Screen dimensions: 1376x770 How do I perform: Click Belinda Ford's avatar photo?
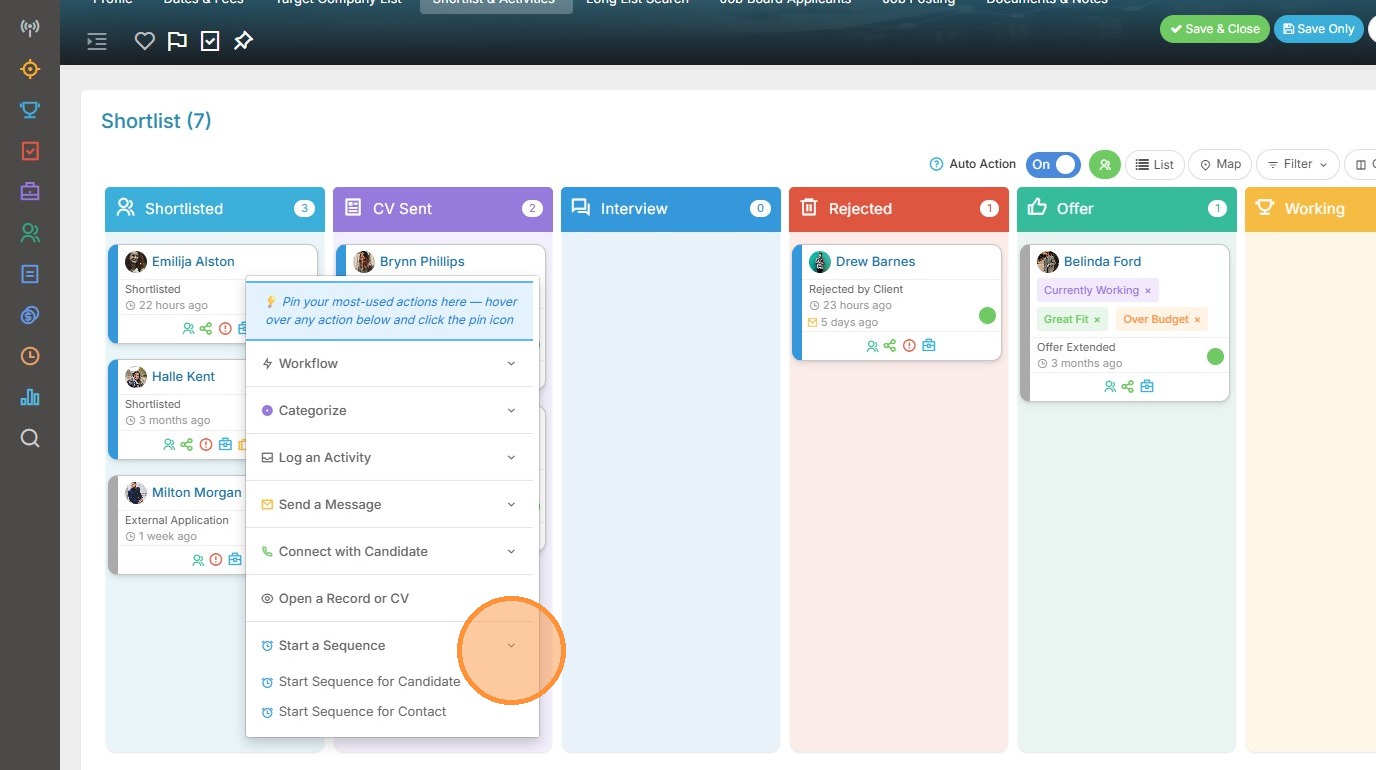1048,262
